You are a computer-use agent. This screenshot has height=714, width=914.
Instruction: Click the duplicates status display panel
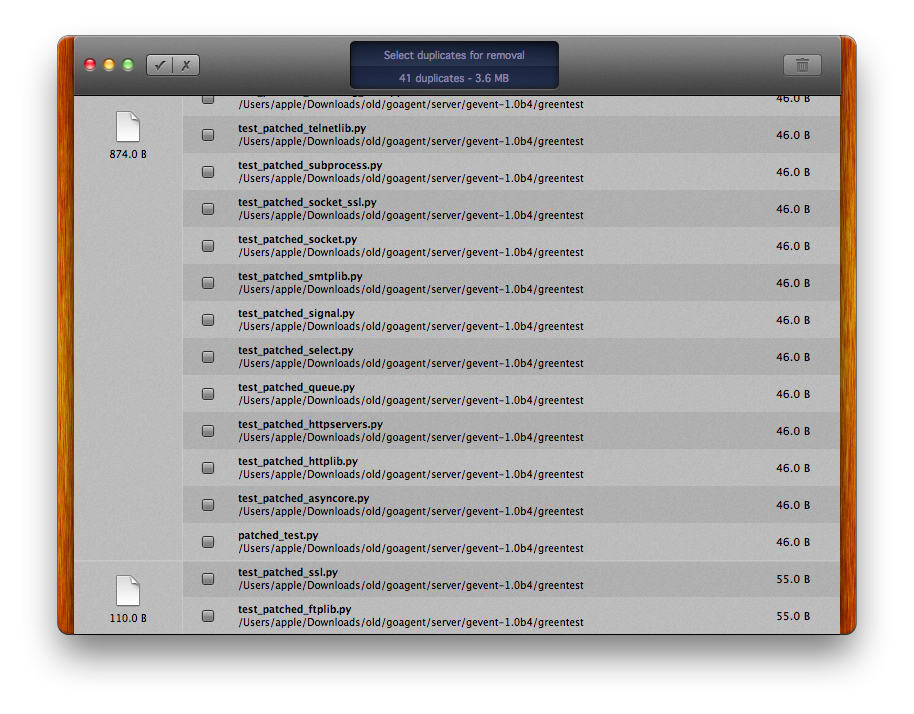(454, 66)
